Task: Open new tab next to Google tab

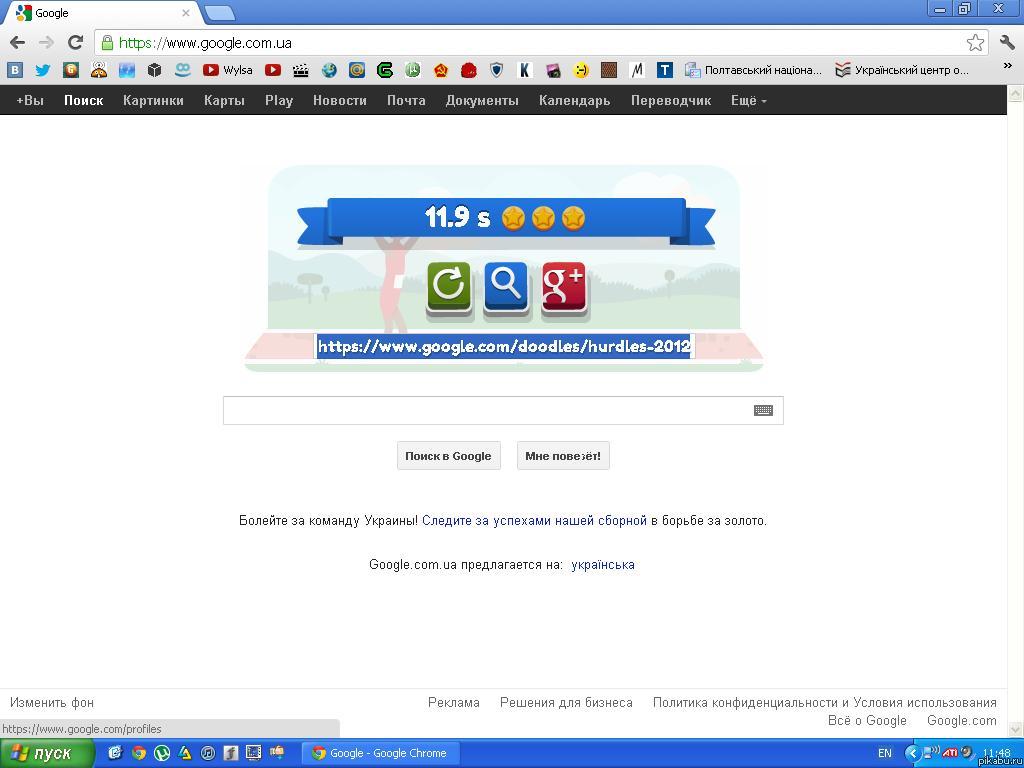Action: pos(220,13)
